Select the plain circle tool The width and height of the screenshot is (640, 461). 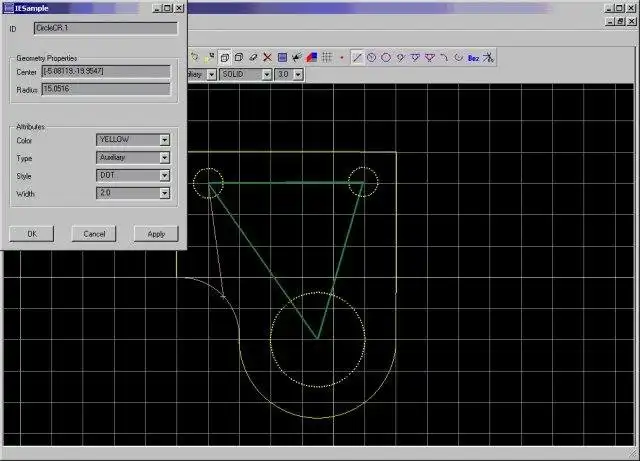tap(386, 58)
